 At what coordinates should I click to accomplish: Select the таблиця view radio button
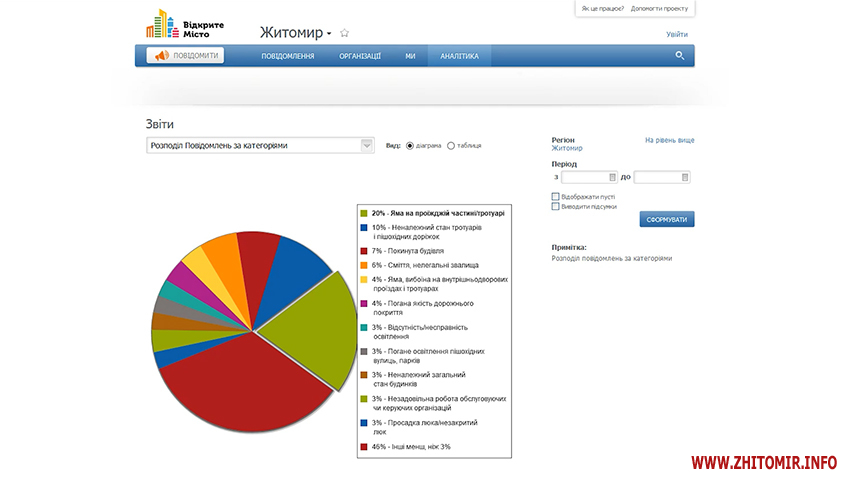tap(451, 146)
